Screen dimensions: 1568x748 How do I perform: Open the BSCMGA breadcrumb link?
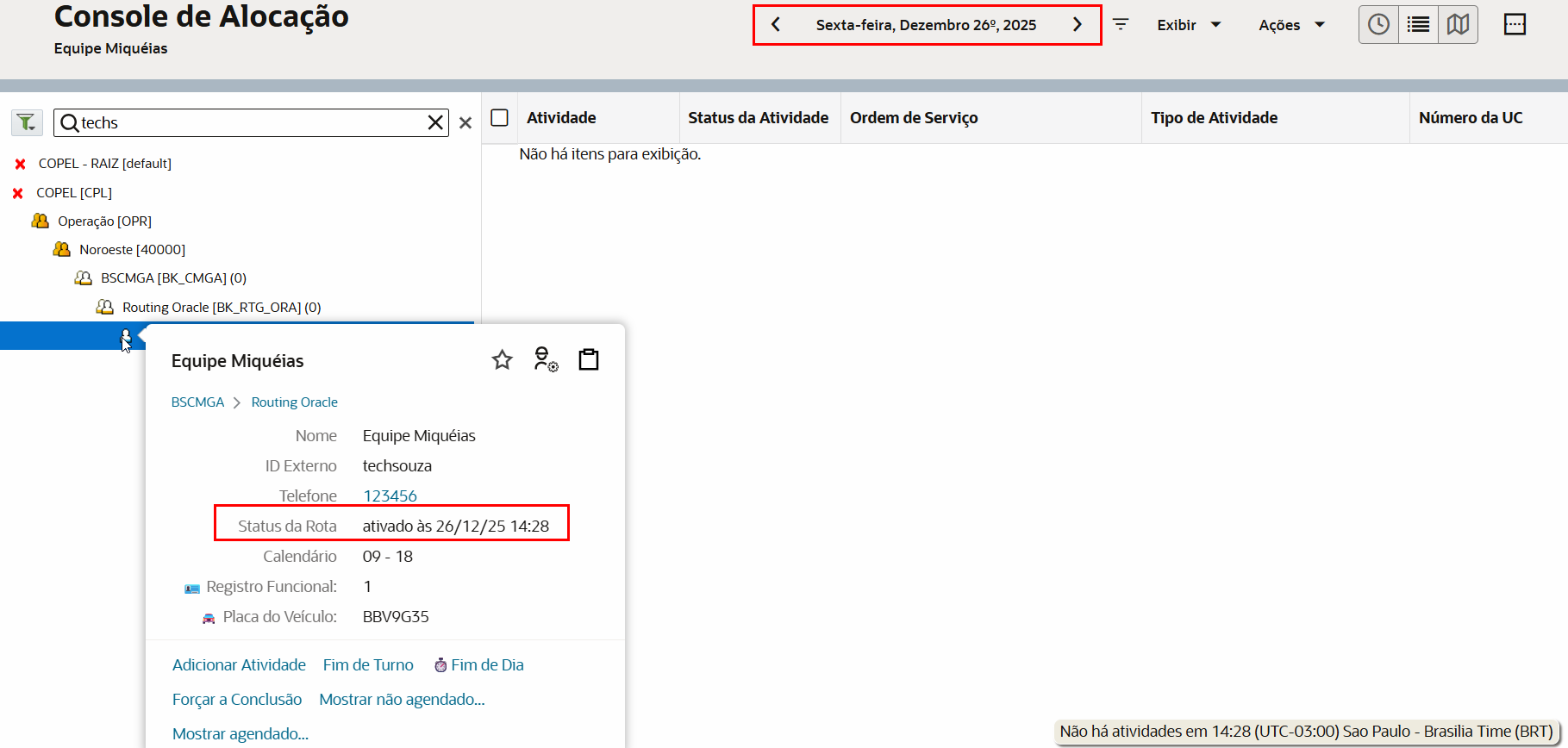[x=197, y=402]
